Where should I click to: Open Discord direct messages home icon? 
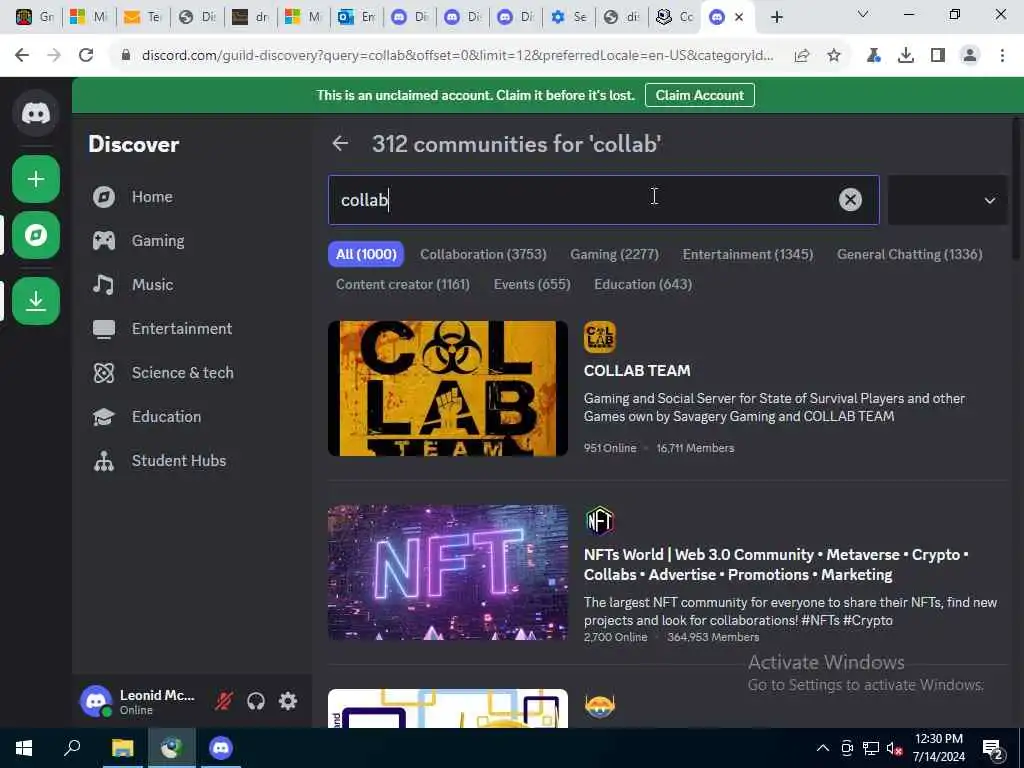pos(36,114)
